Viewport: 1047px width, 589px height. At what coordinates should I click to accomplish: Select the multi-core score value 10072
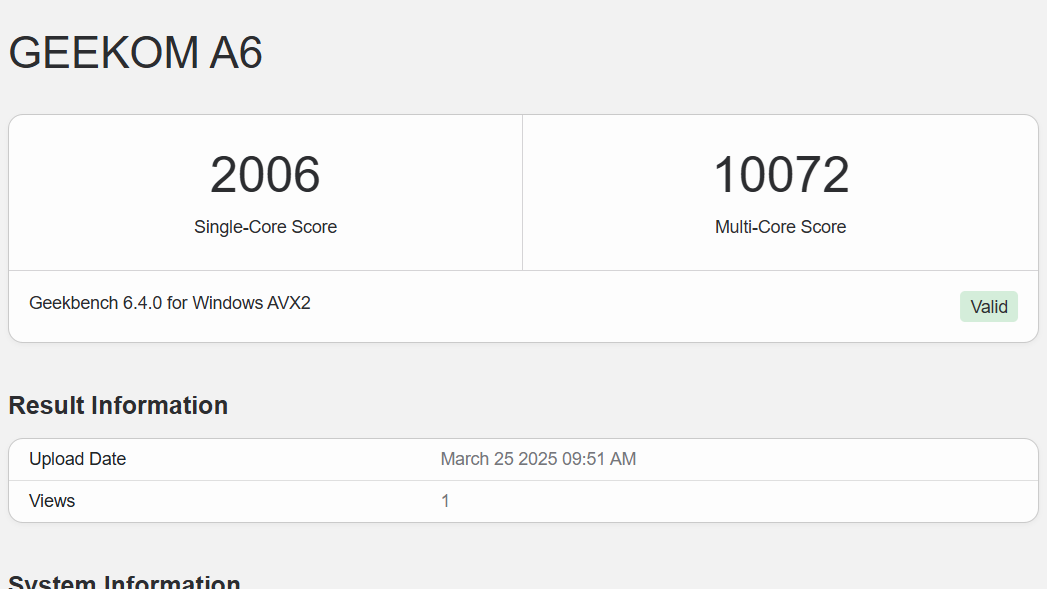click(781, 175)
